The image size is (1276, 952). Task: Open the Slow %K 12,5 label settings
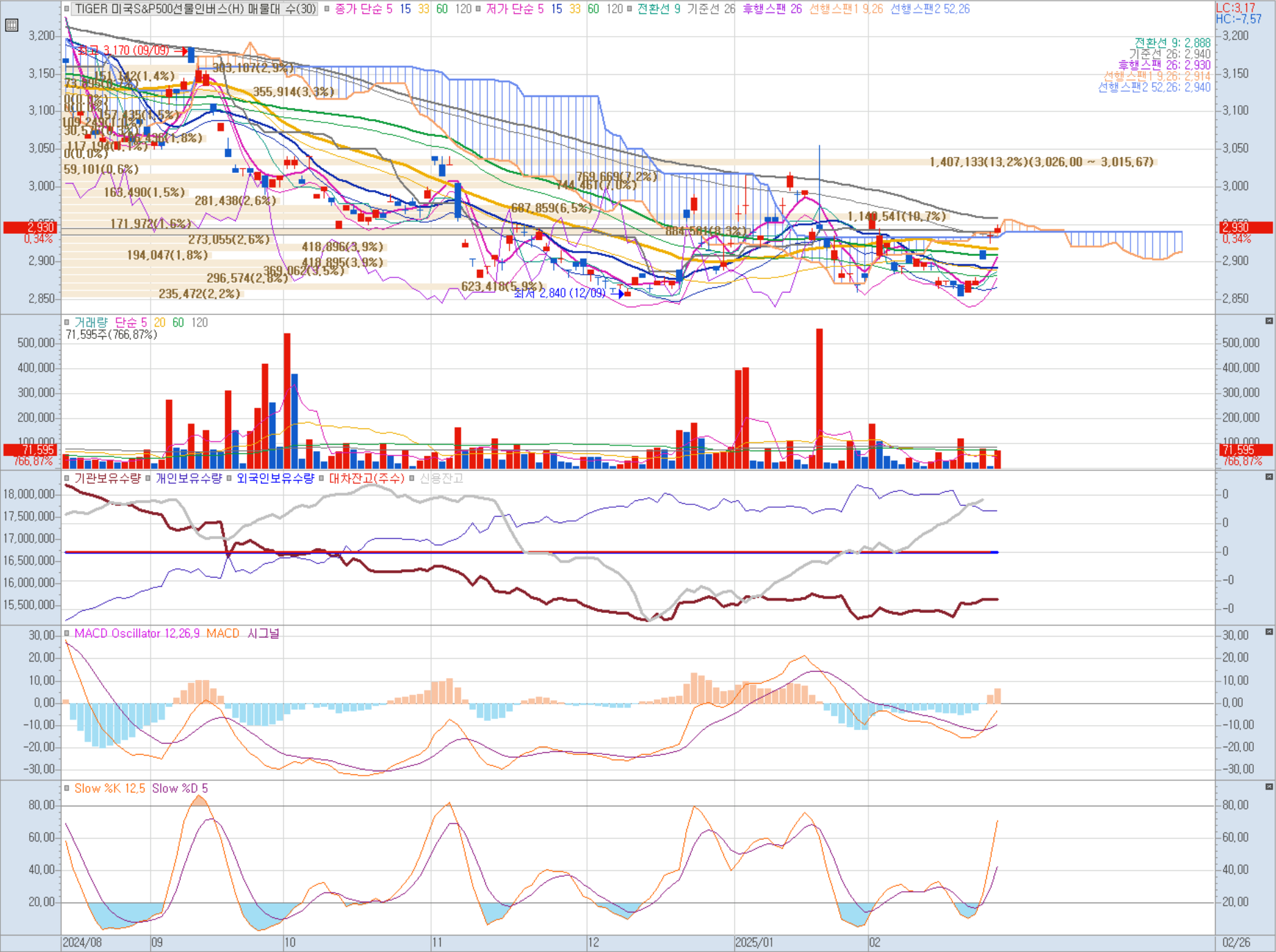coord(110,788)
